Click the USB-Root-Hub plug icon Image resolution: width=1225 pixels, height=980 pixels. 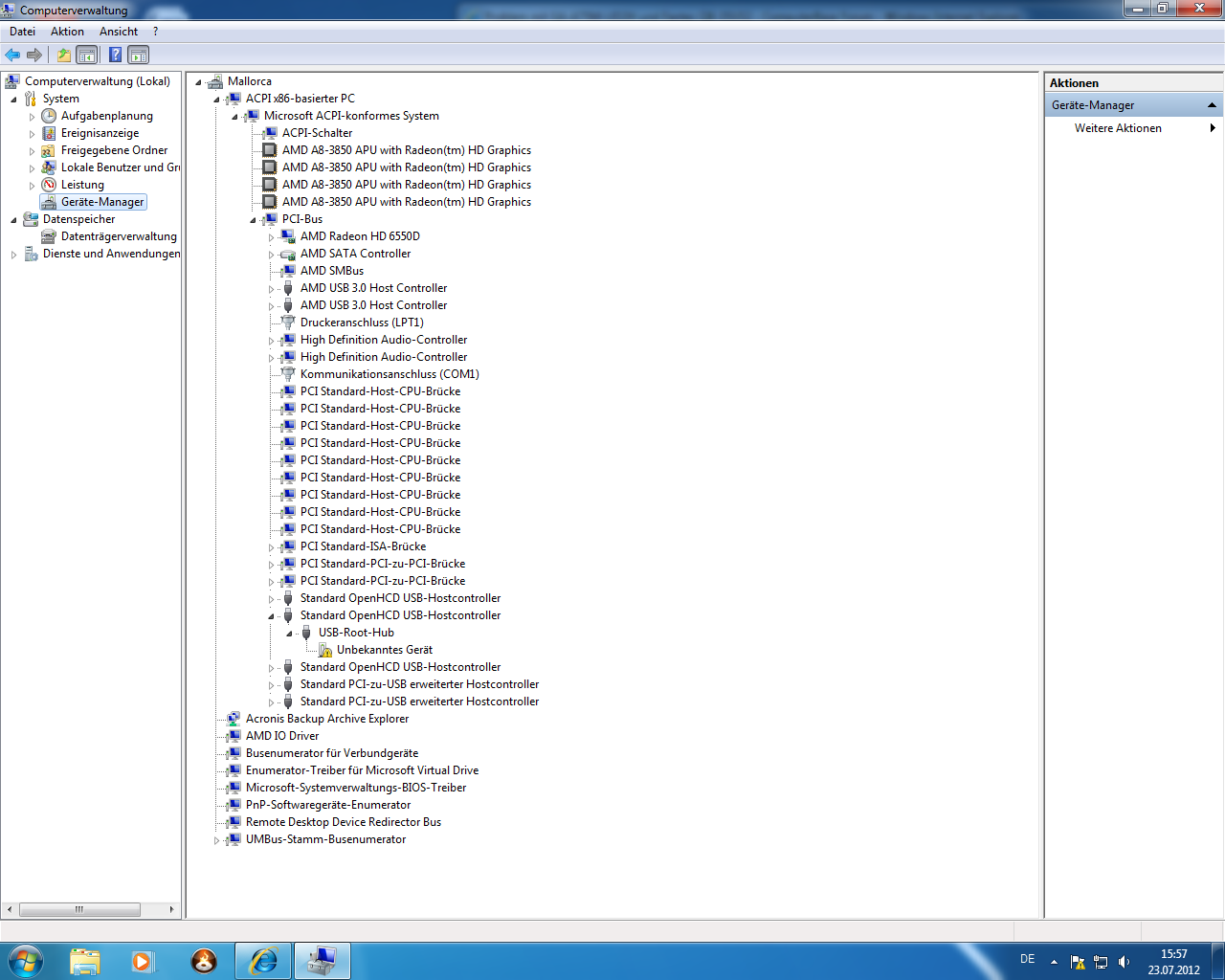306,633
